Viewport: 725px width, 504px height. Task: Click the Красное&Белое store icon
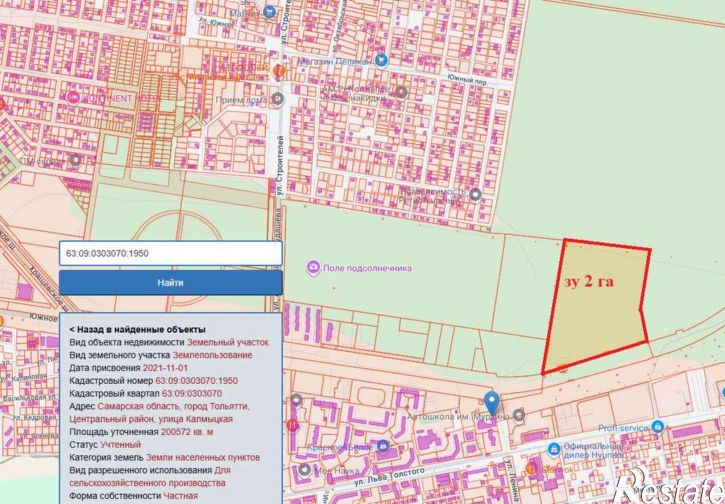point(382,447)
